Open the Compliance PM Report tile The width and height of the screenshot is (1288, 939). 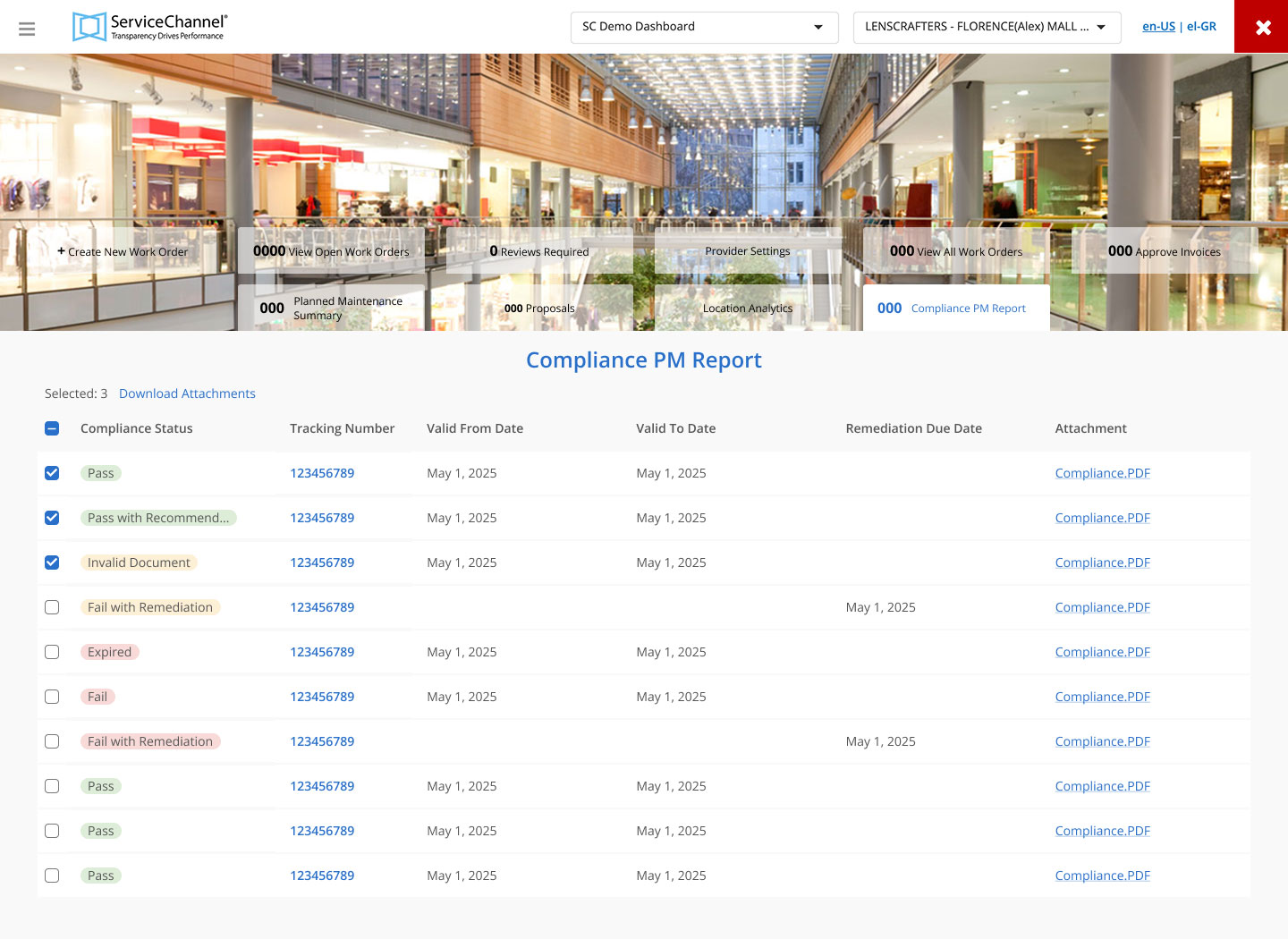click(x=955, y=308)
